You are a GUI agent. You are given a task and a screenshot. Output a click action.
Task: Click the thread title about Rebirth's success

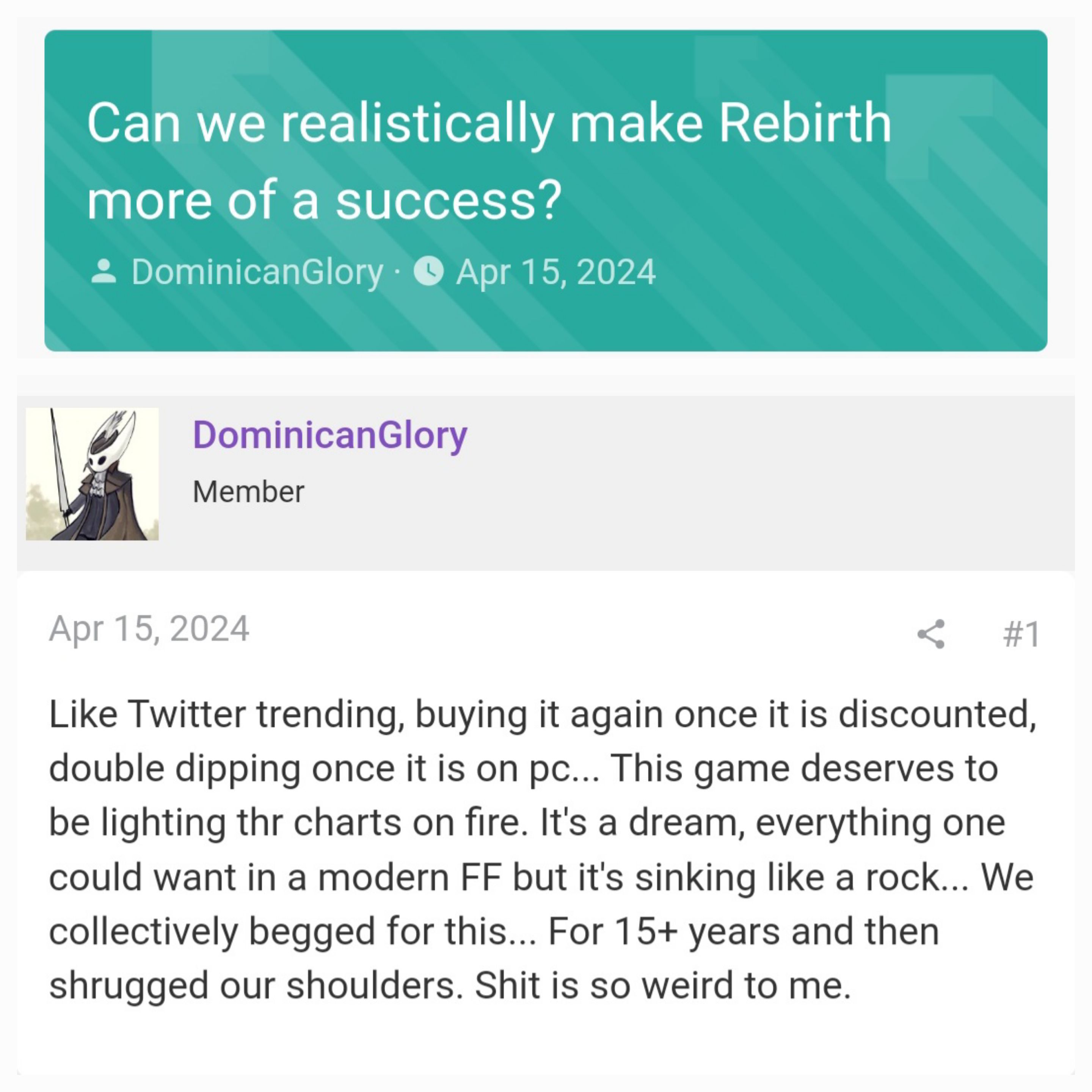489,161
